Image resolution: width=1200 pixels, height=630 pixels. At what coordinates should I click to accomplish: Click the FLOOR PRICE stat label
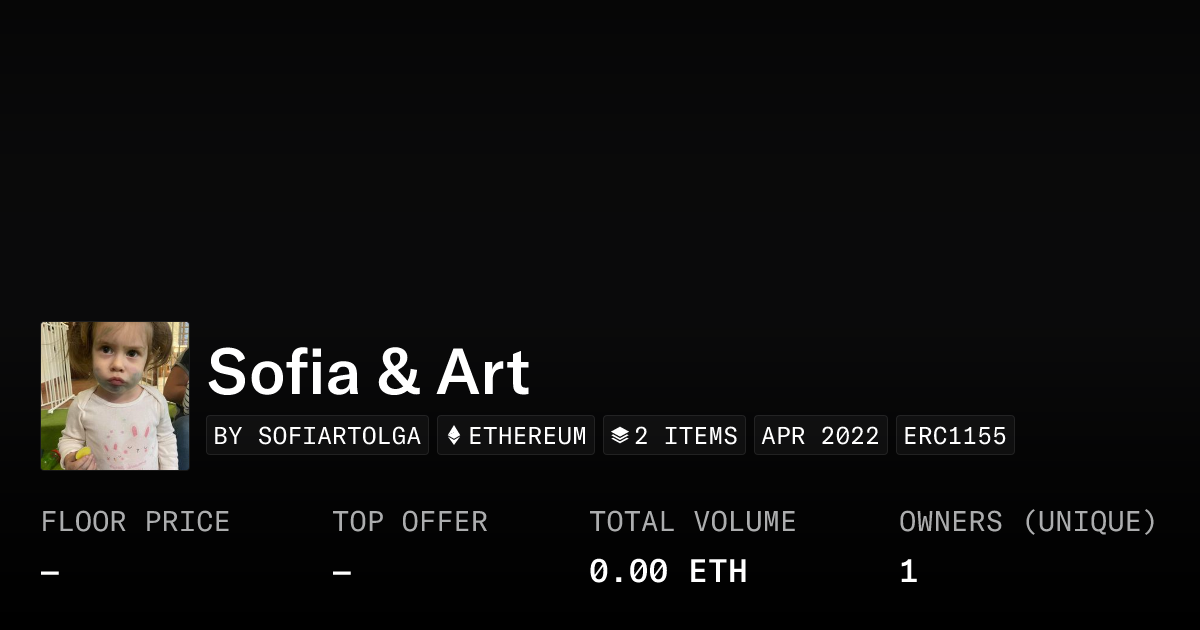(x=135, y=522)
